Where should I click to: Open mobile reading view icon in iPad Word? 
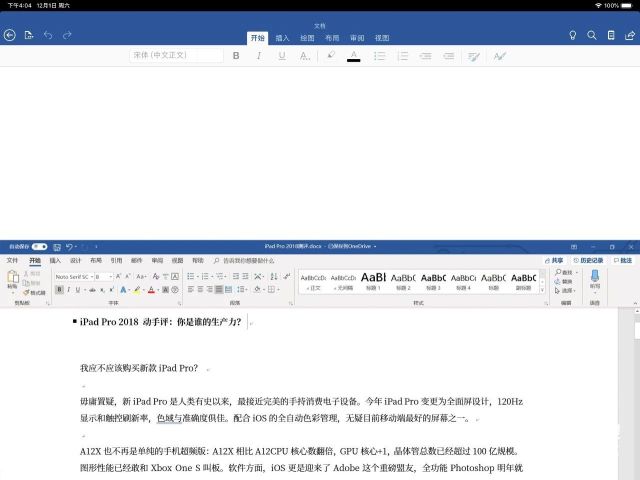point(611,35)
